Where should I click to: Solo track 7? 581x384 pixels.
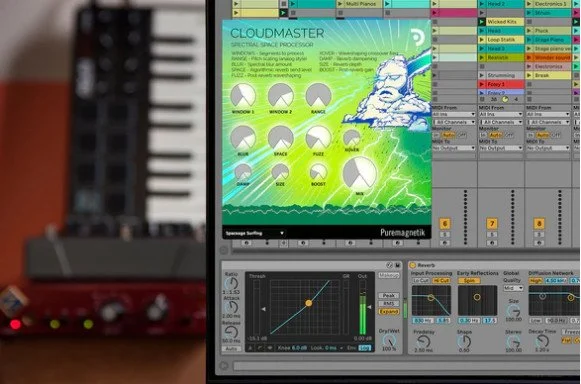[492, 235]
